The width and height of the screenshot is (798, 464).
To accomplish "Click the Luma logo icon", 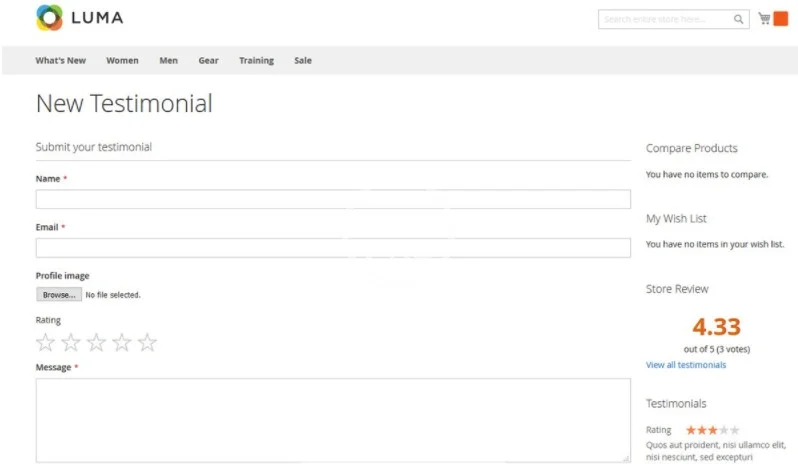I will coord(48,17).
